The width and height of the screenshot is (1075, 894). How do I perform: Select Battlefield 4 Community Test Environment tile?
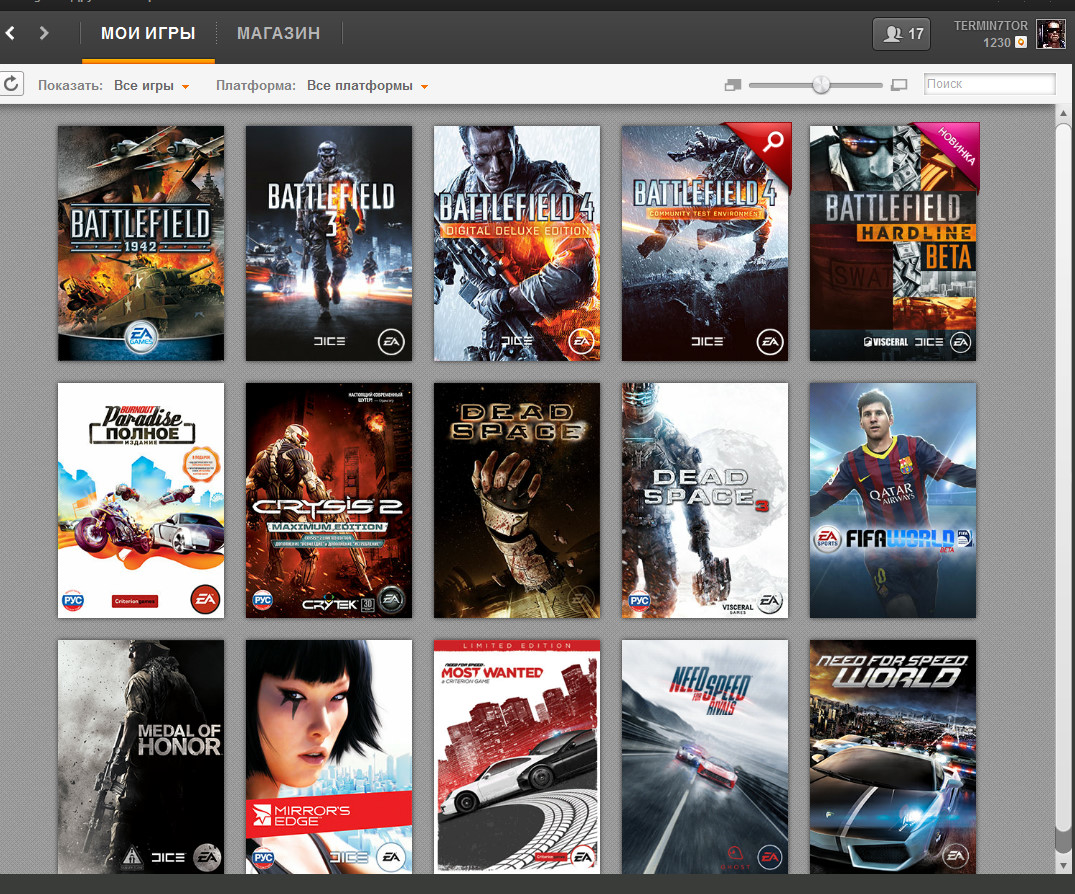pyautogui.click(x=705, y=243)
